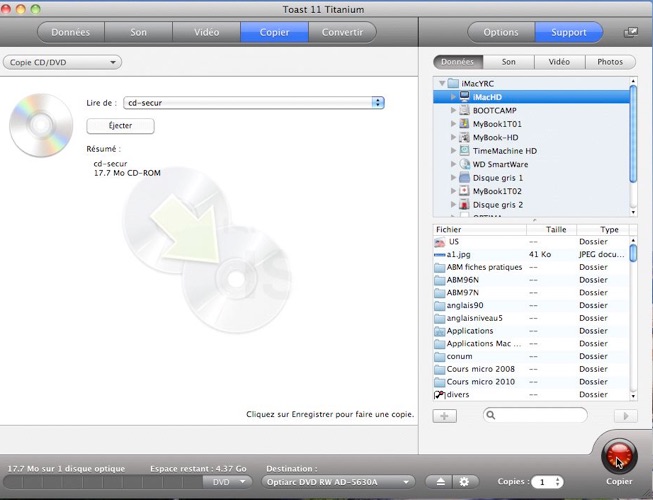Click the iMacYRC folder icon
The width and height of the screenshot is (653, 500).
tap(453, 83)
